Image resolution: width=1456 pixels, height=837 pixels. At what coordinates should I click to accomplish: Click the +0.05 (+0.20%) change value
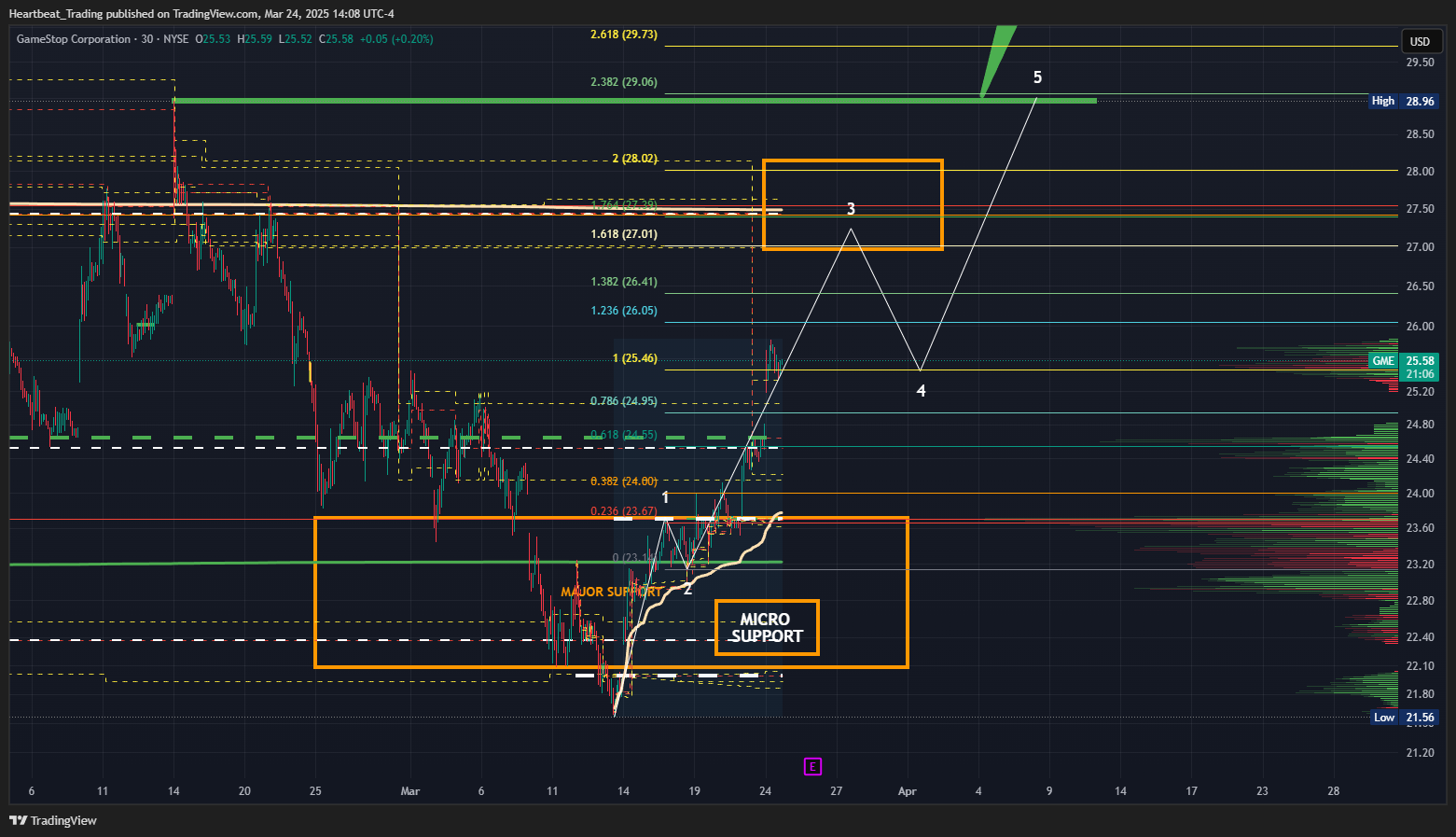(x=396, y=39)
